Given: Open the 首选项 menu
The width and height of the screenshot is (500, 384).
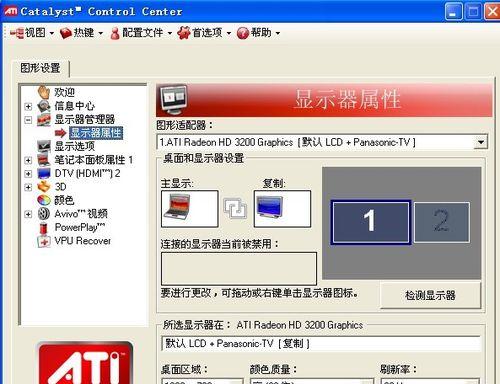Looking at the screenshot, I should tap(204, 33).
